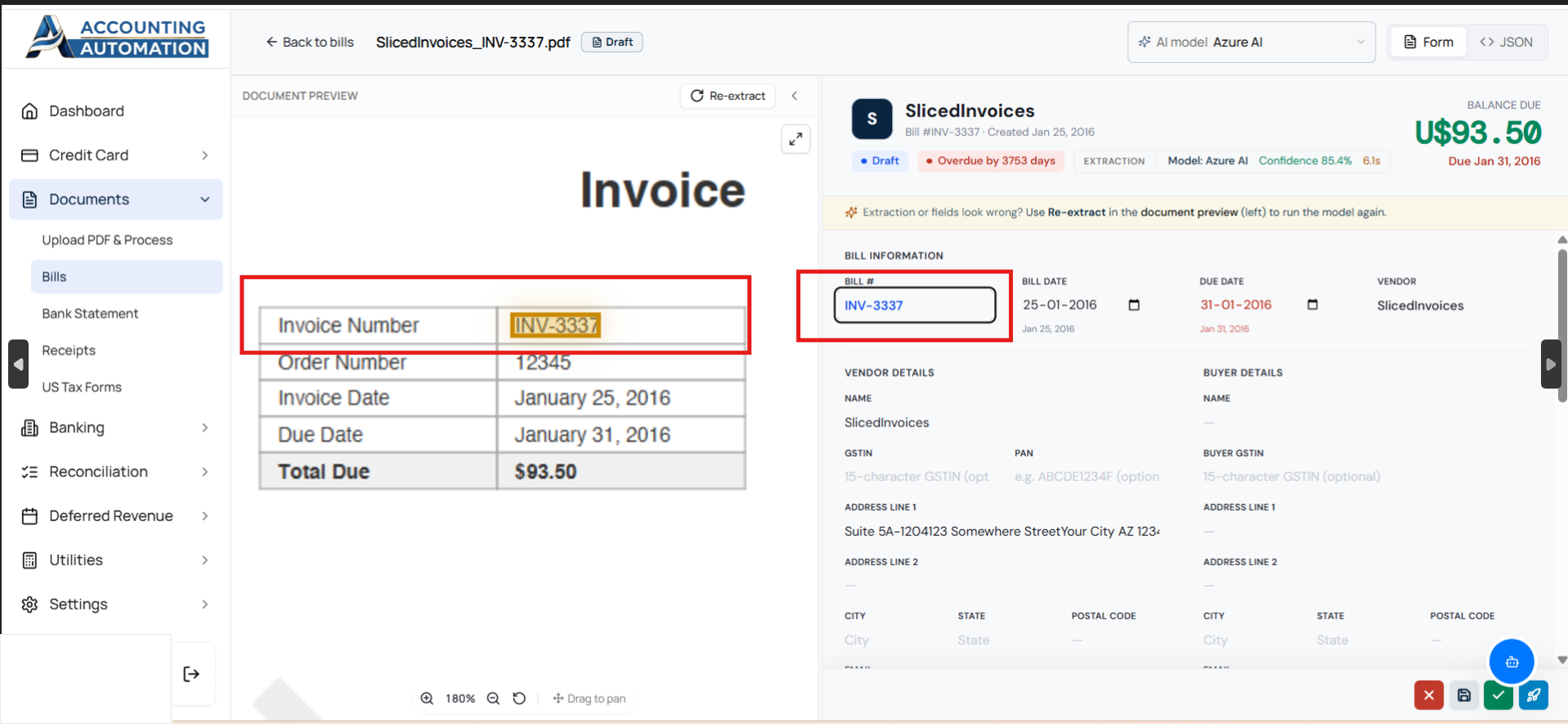Click the highlighted INV-3337 in preview
Screen dimensions: 1568x724
tap(556, 326)
